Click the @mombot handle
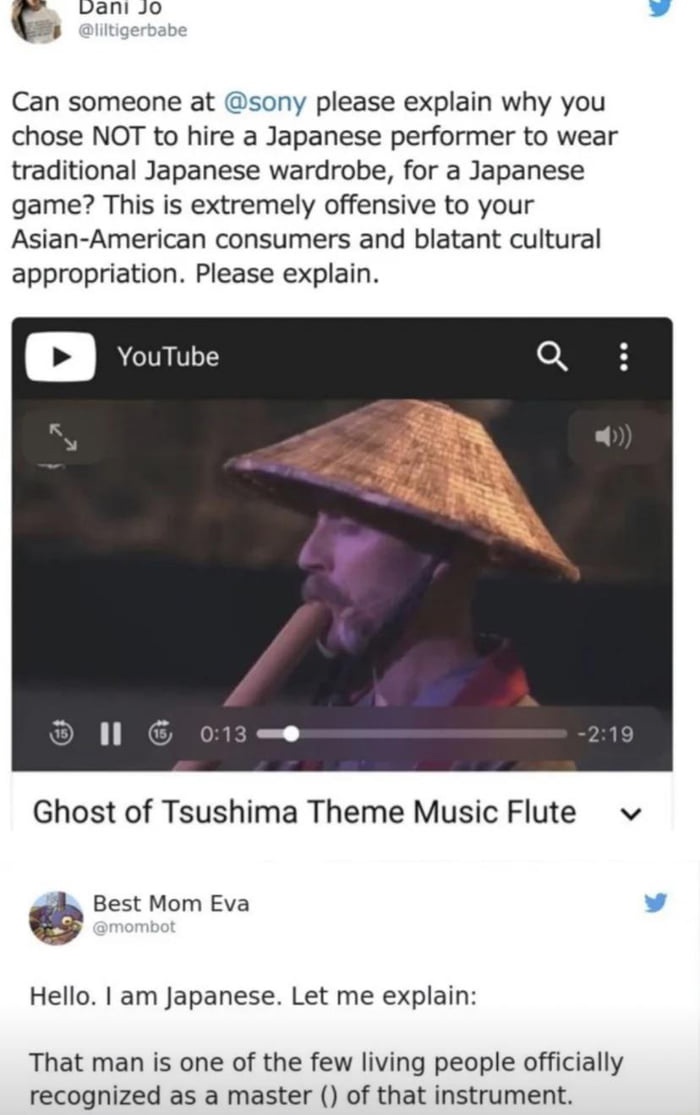The width and height of the screenshot is (700, 1115). pos(134,927)
